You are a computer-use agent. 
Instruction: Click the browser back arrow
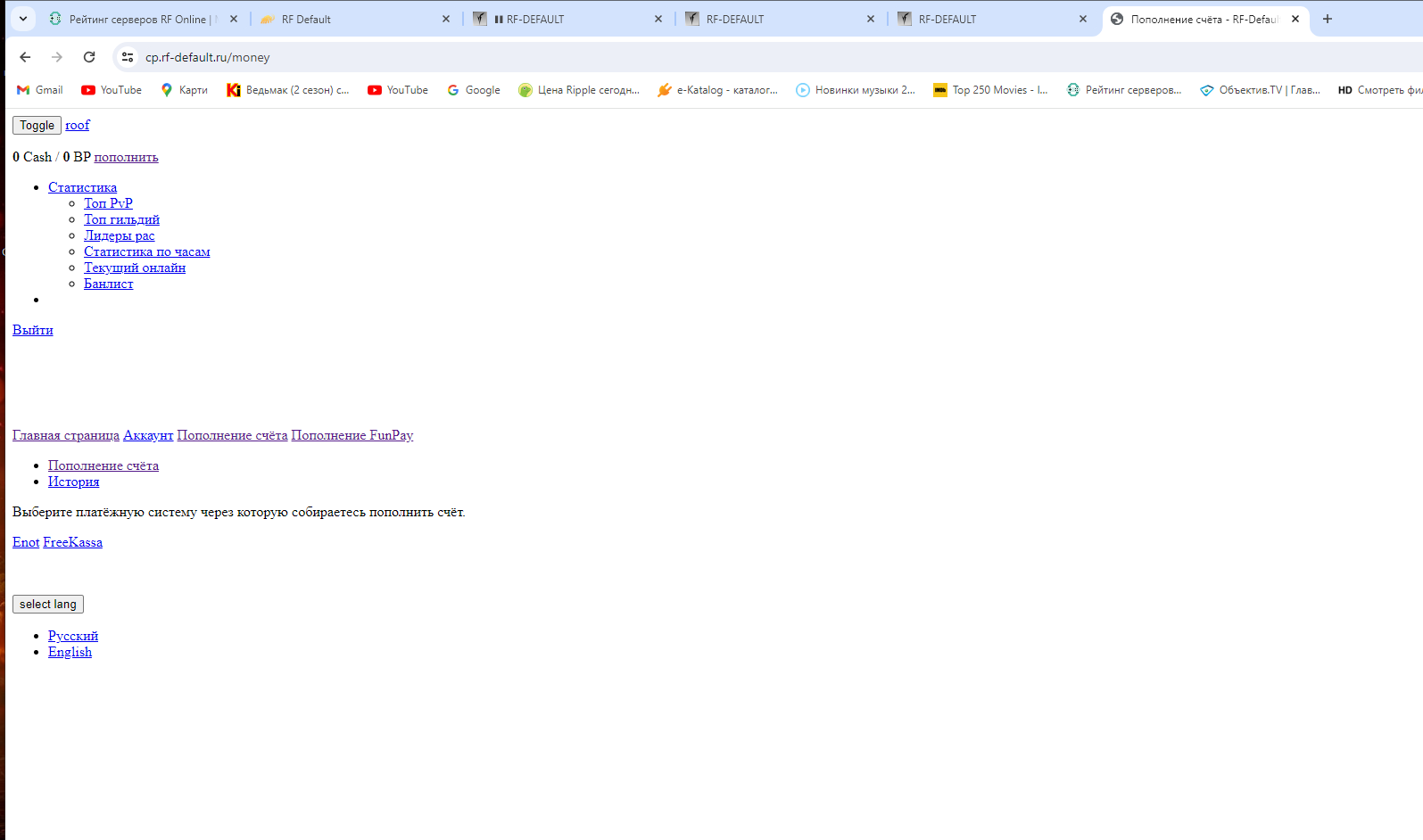tap(25, 57)
